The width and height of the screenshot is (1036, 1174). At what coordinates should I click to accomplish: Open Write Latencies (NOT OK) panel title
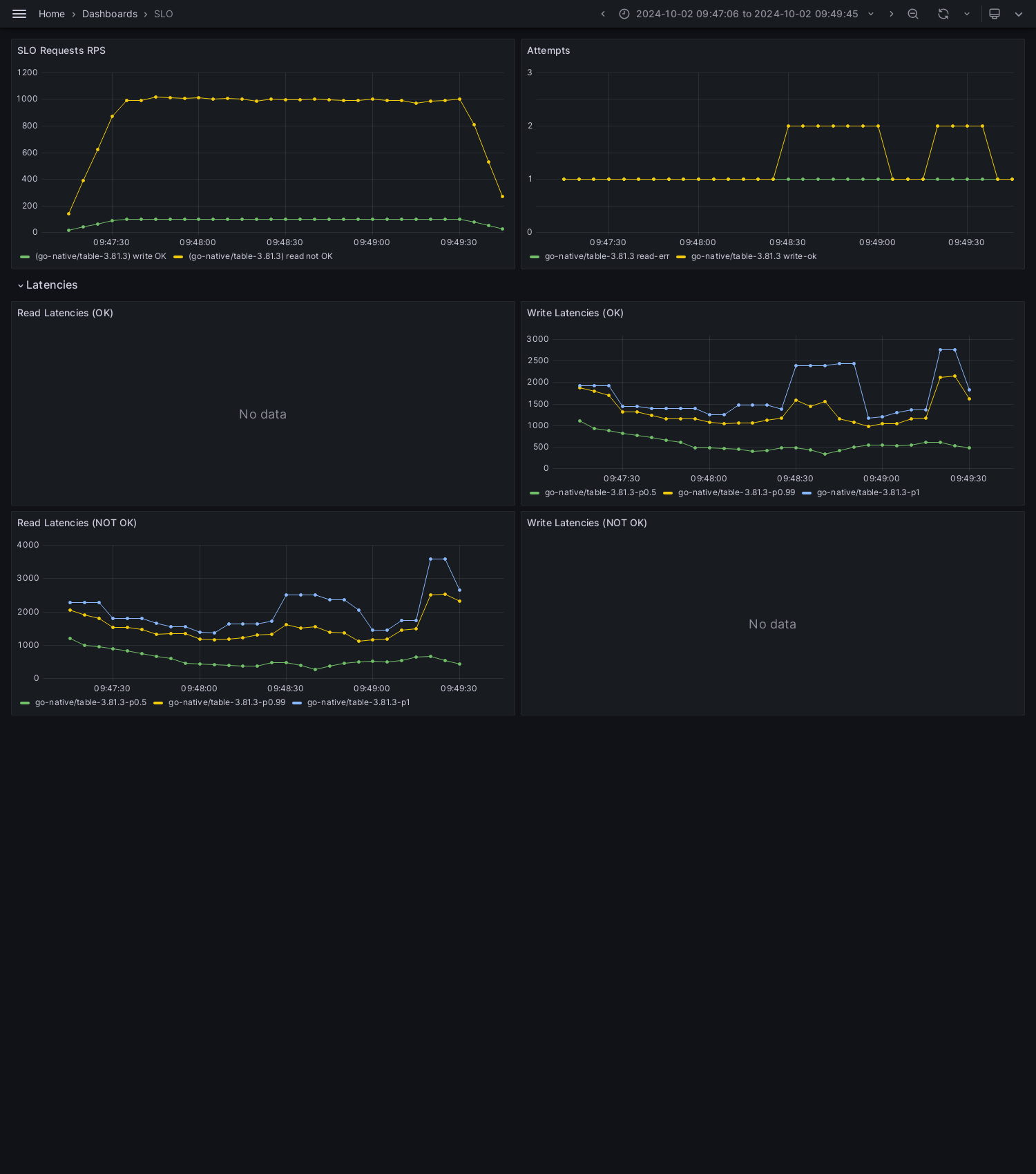coord(587,523)
